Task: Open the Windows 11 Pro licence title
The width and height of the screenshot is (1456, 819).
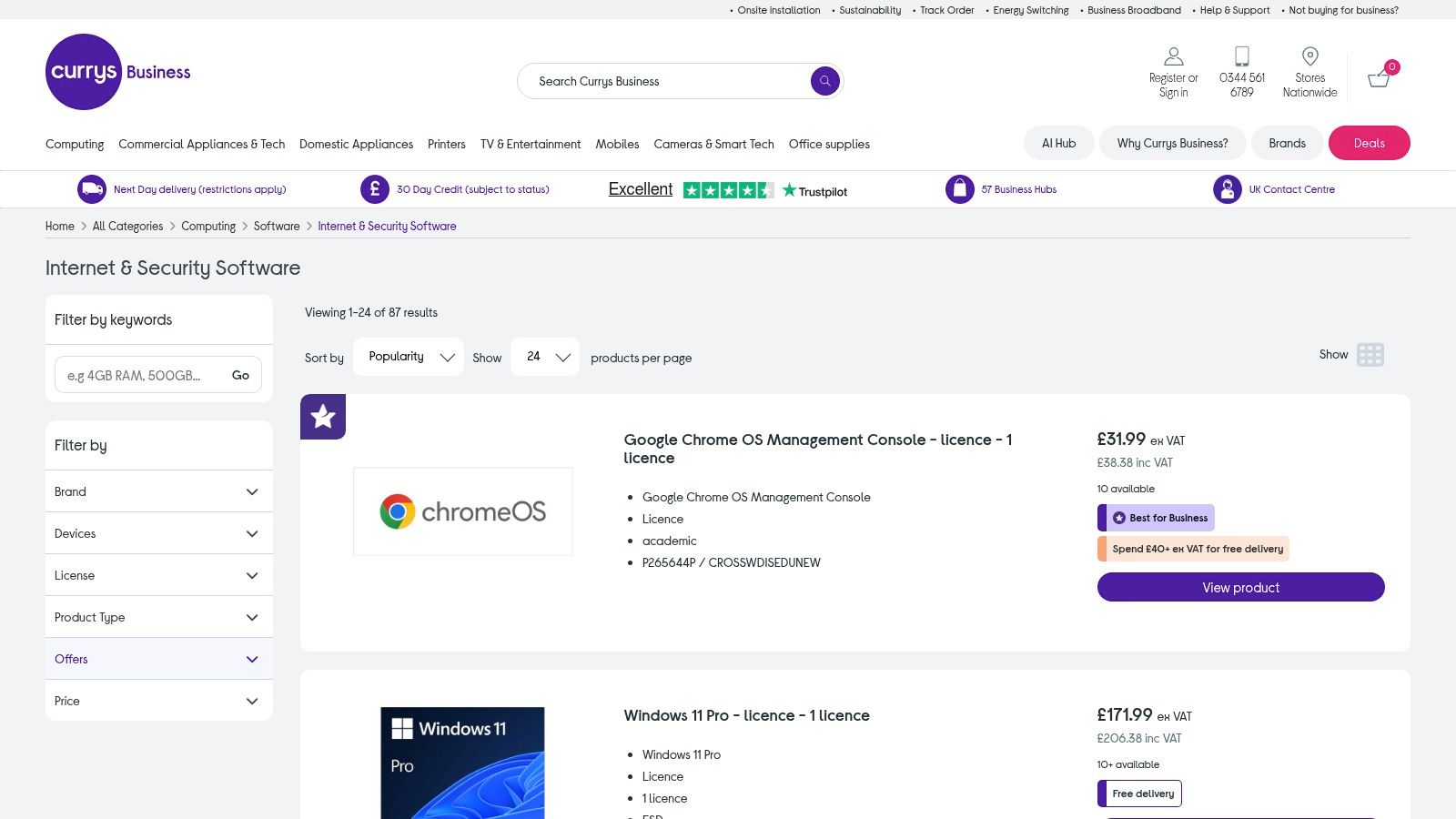Action: click(746, 715)
